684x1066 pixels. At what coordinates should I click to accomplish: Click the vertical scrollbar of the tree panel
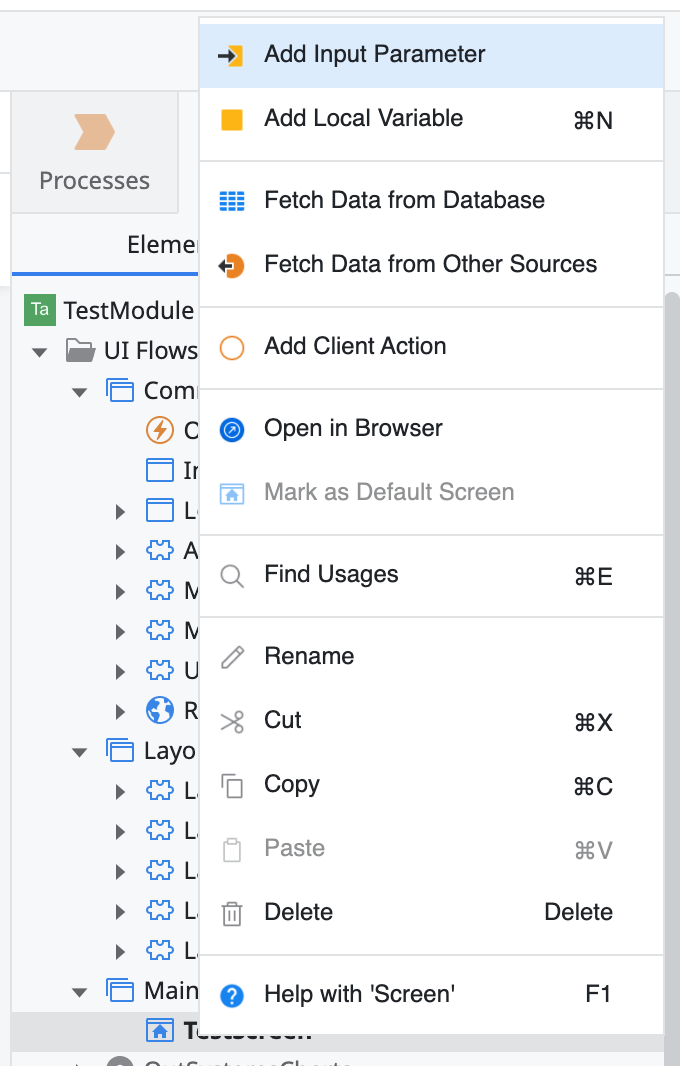coord(673,600)
